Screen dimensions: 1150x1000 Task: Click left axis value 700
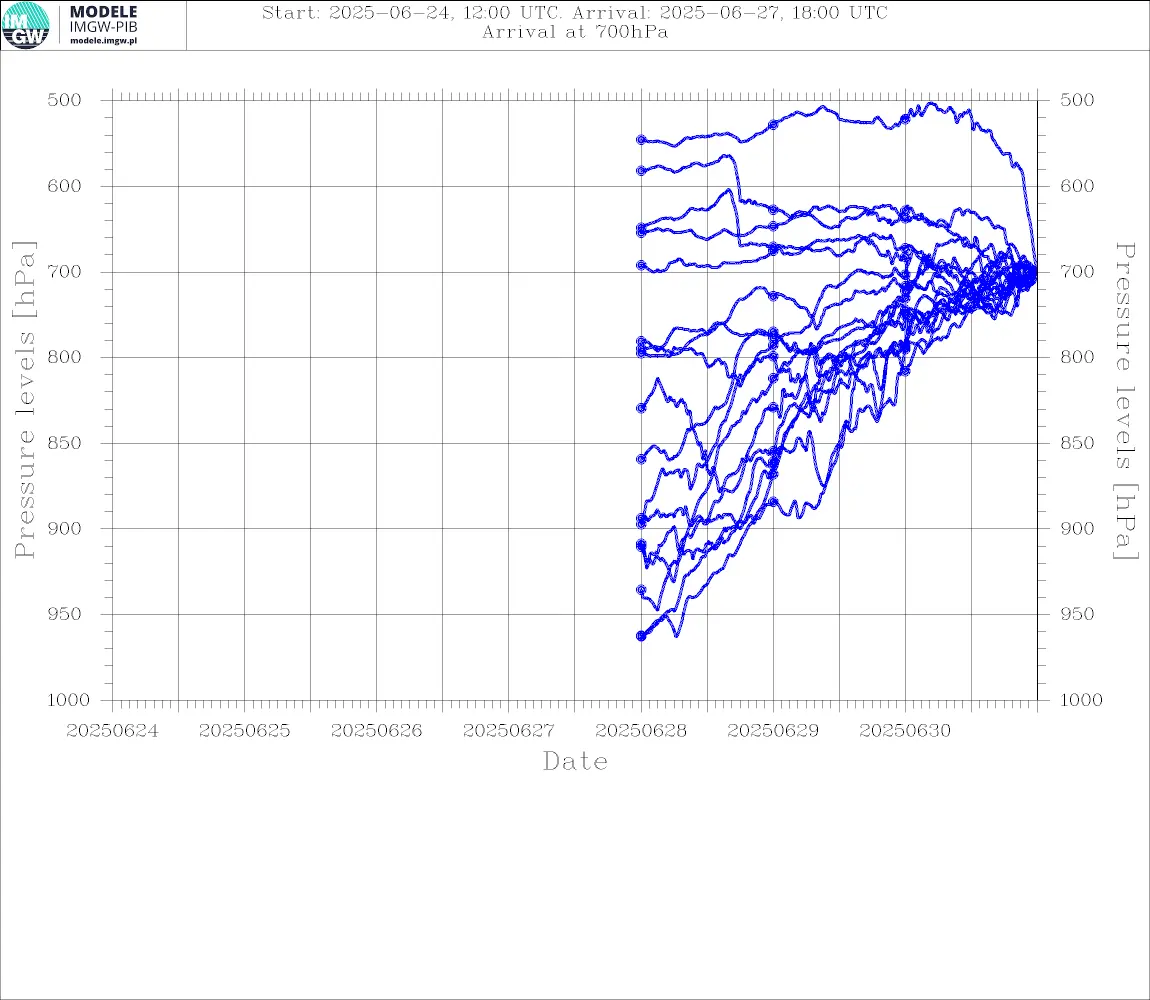click(65, 271)
